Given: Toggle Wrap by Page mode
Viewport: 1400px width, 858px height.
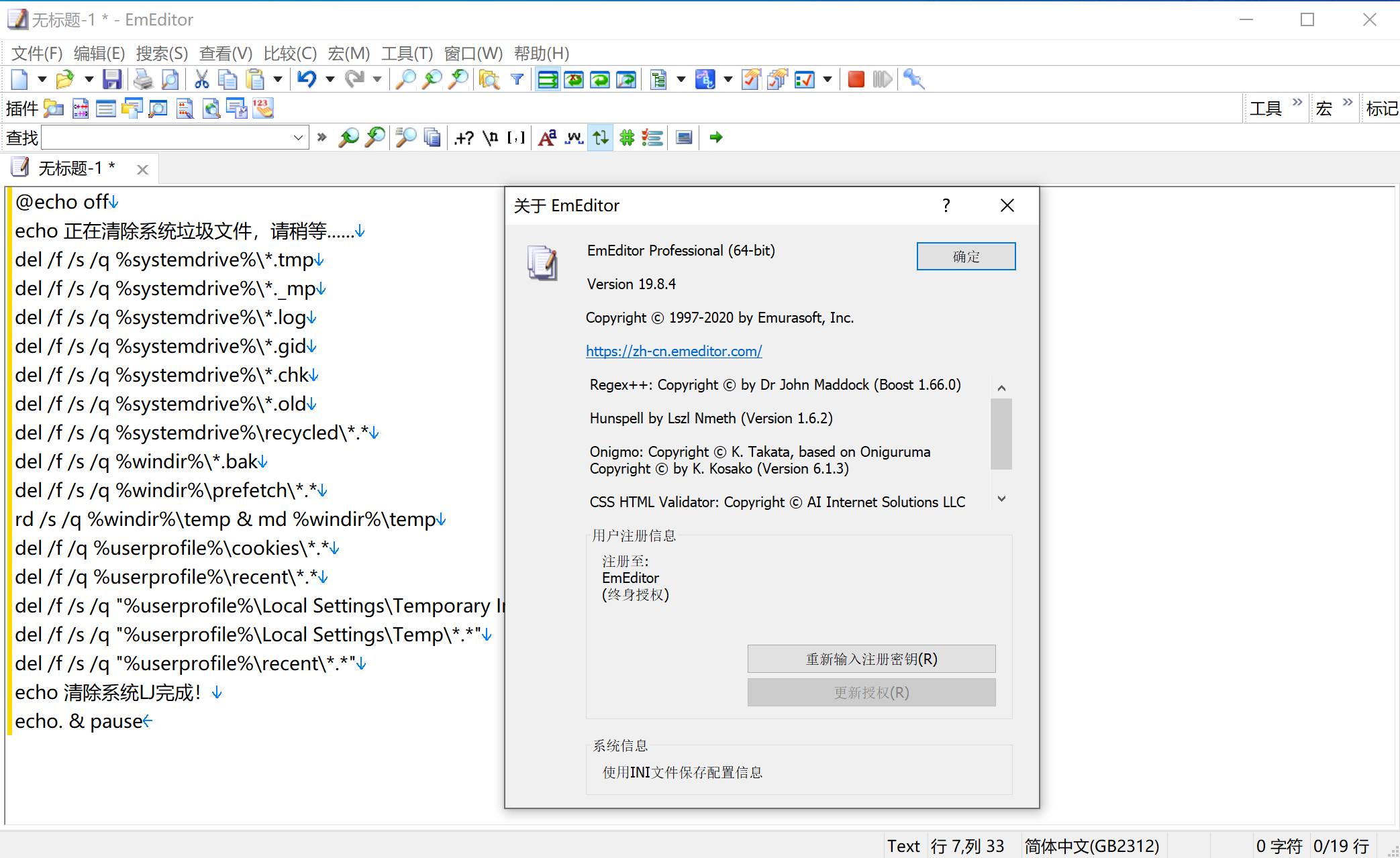Looking at the screenshot, I should click(626, 80).
